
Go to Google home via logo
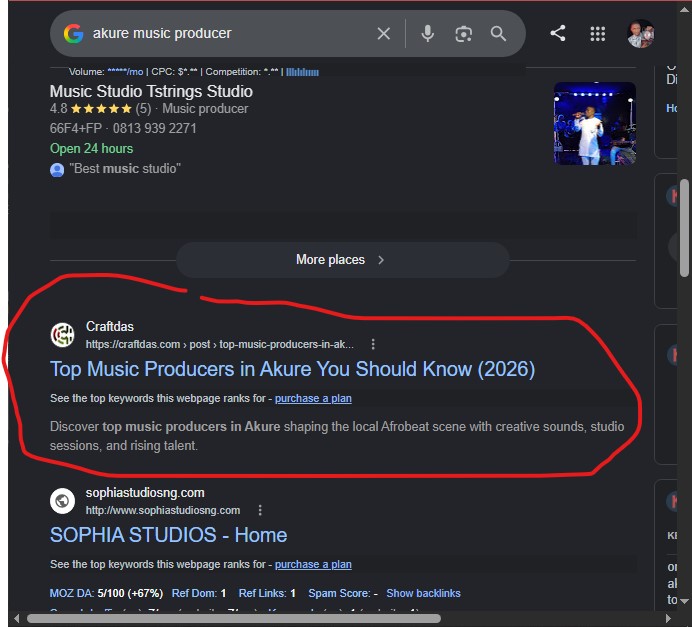(x=73, y=34)
